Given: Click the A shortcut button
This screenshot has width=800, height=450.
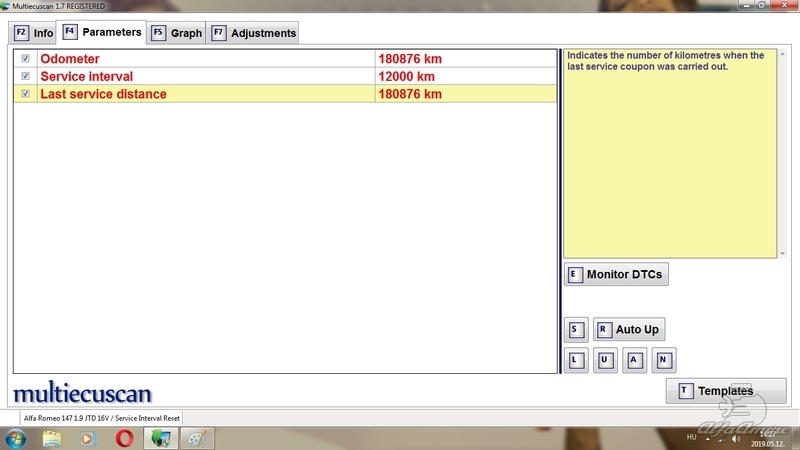Looking at the screenshot, I should [634, 360].
